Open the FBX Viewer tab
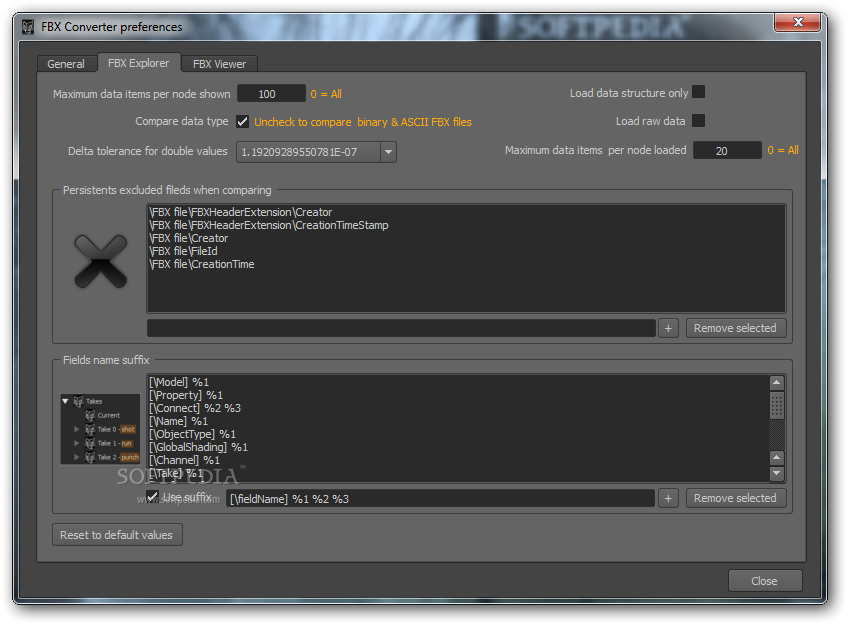The image size is (848, 625). 219,64
